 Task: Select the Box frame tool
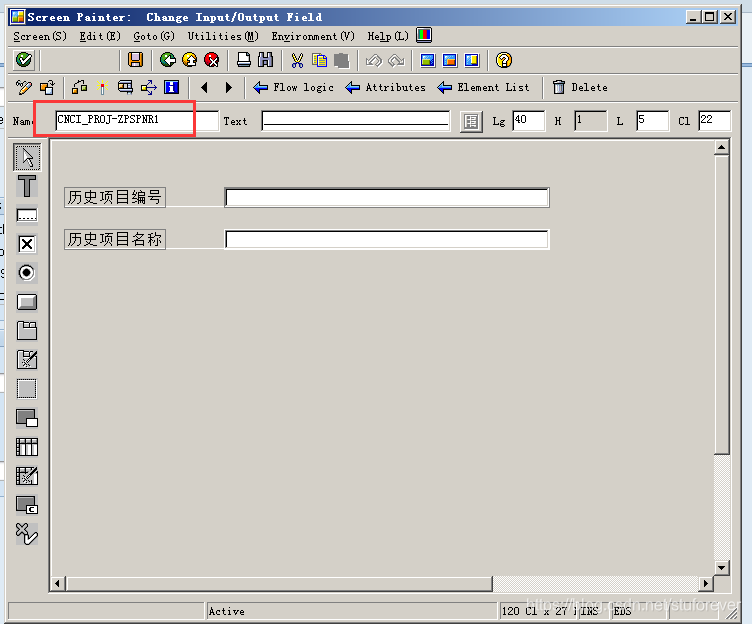[27, 389]
